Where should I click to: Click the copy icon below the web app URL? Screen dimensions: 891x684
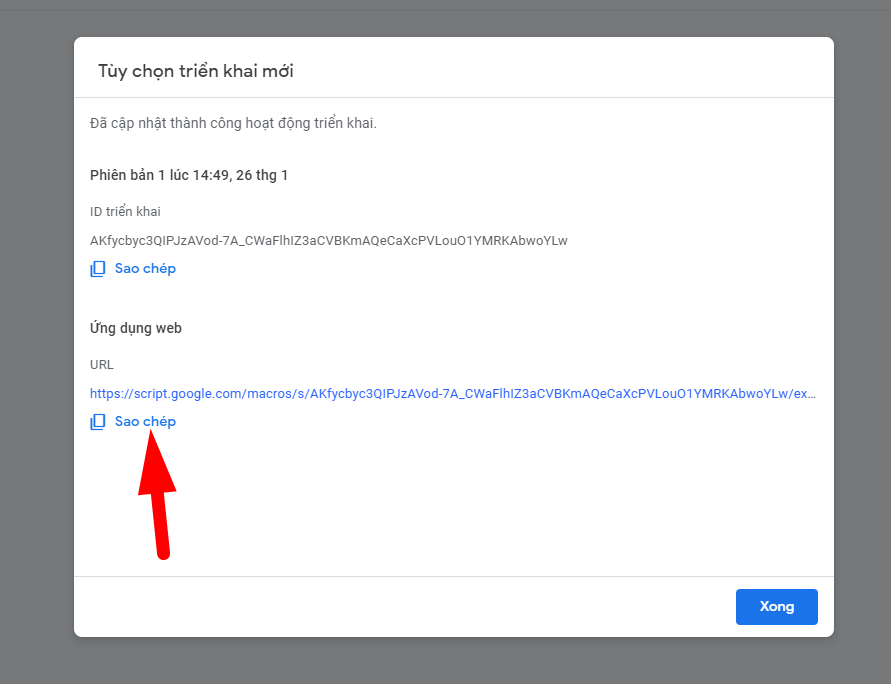(98, 422)
